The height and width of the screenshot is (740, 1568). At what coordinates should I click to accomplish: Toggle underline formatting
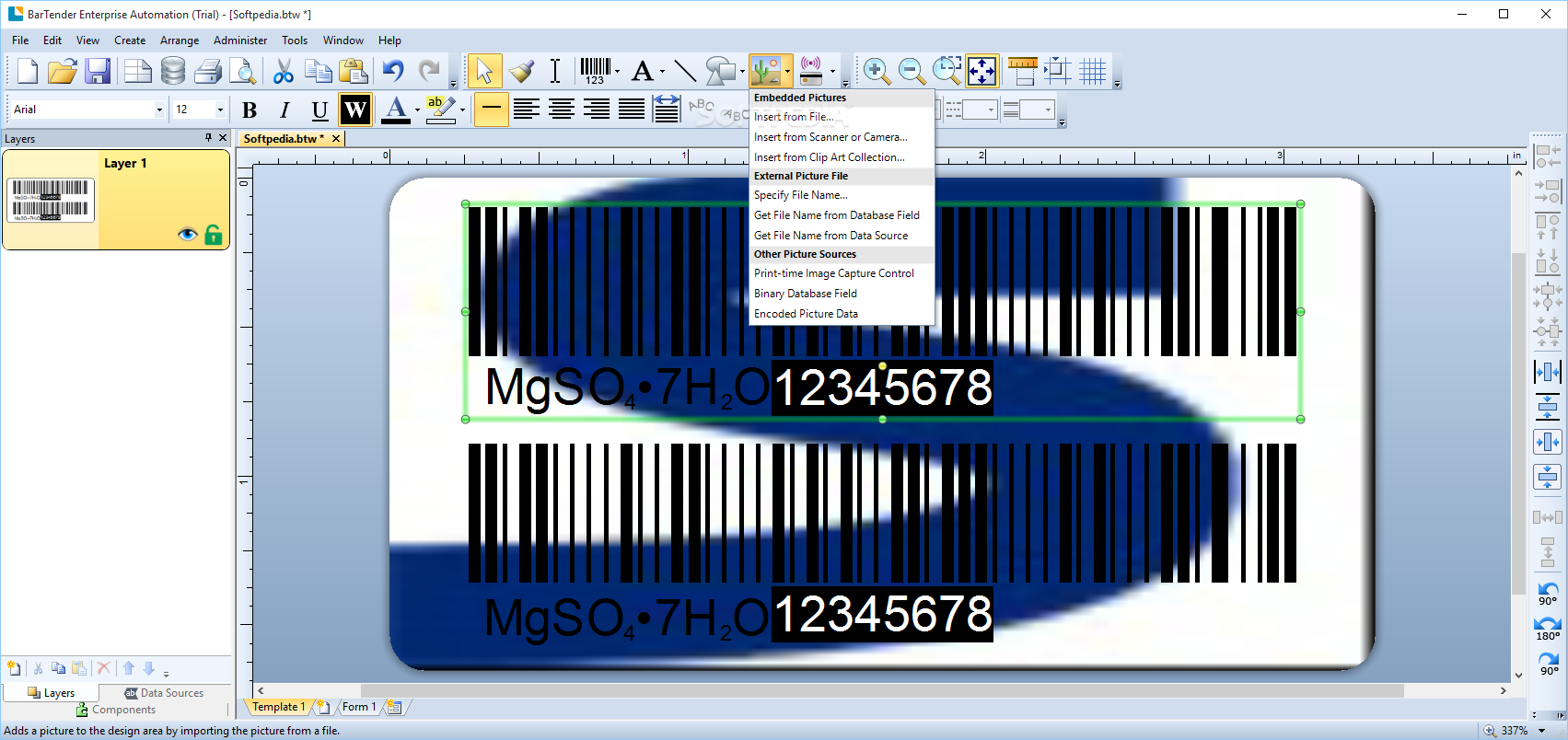tap(319, 110)
